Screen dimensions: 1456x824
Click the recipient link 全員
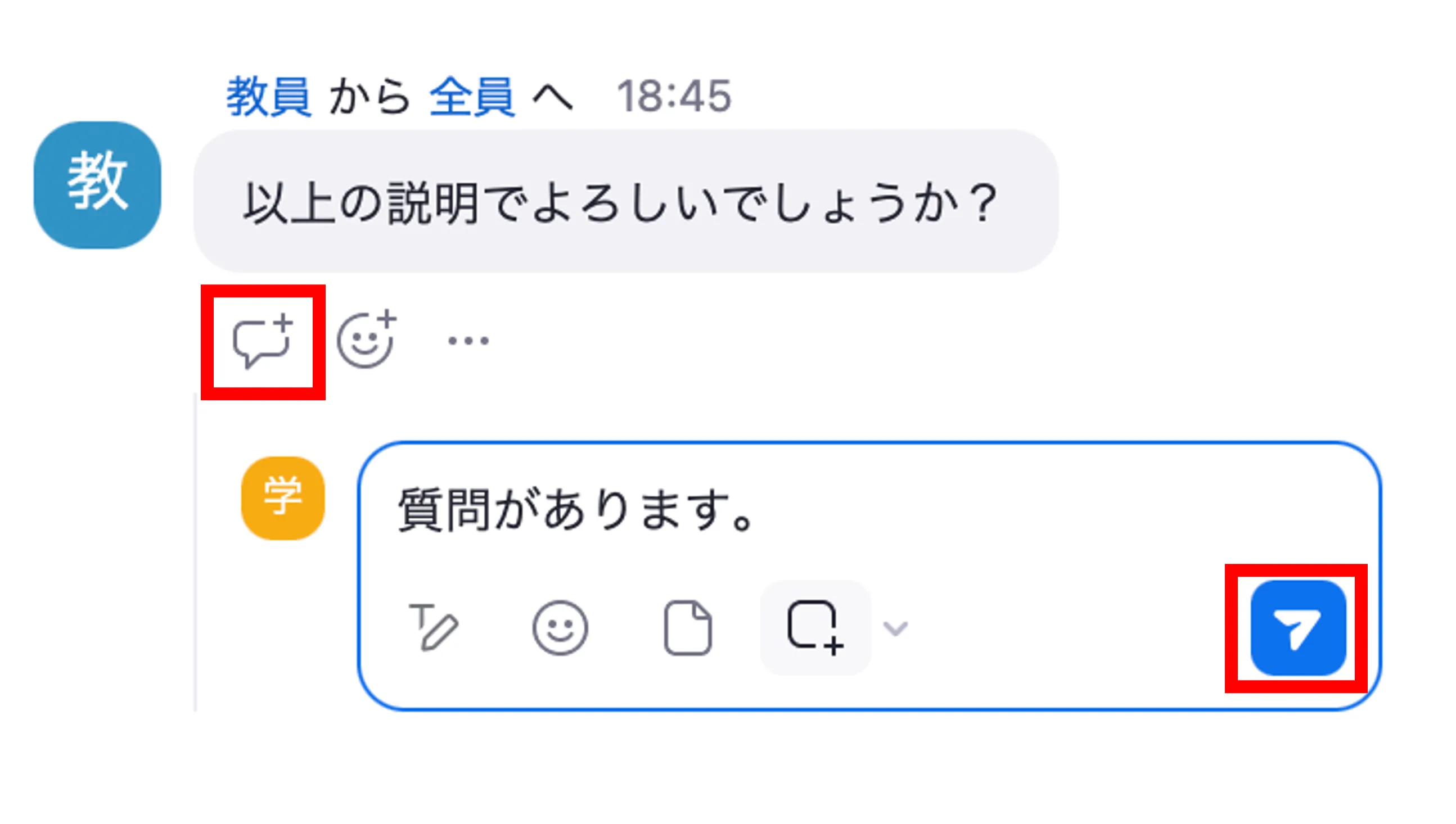[x=472, y=97]
